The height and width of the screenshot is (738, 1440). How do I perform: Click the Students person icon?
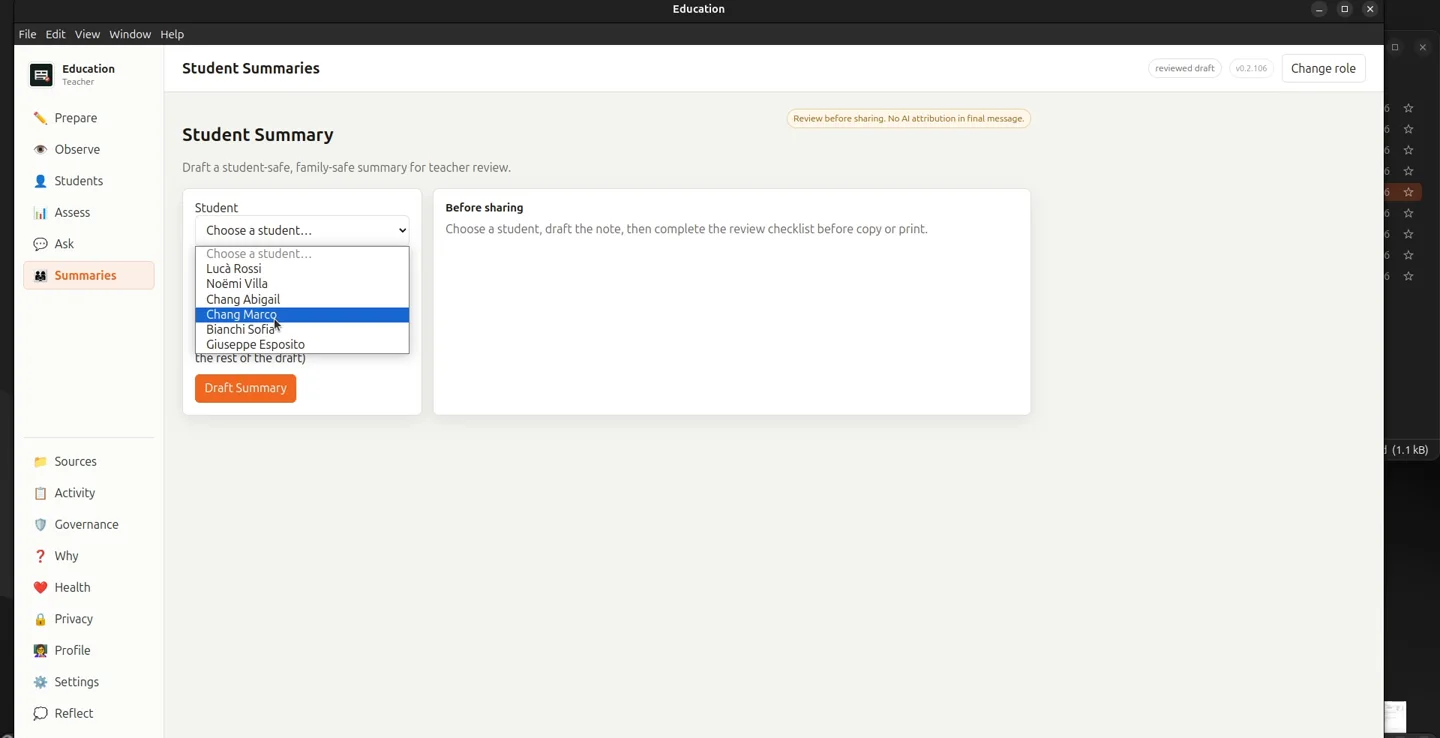[40, 181]
